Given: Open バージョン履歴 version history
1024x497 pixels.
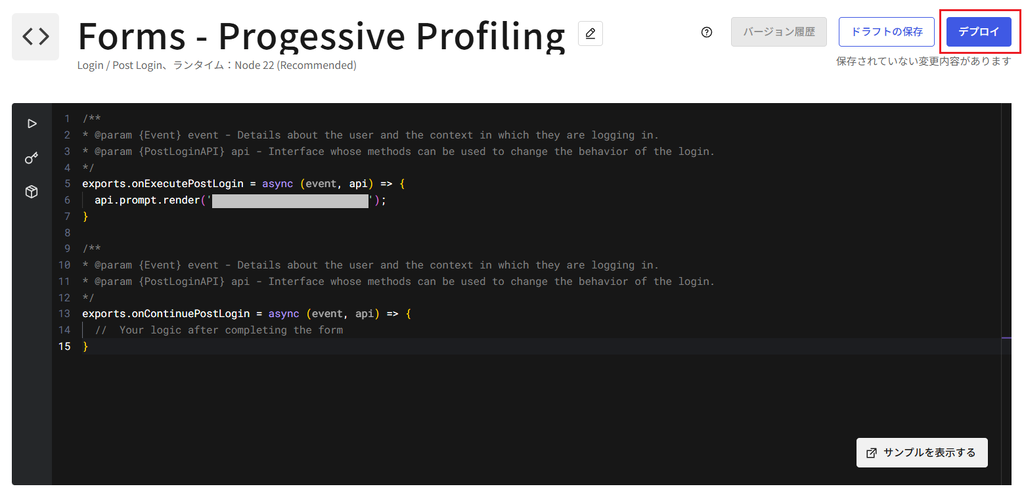Looking at the screenshot, I should (x=779, y=32).
